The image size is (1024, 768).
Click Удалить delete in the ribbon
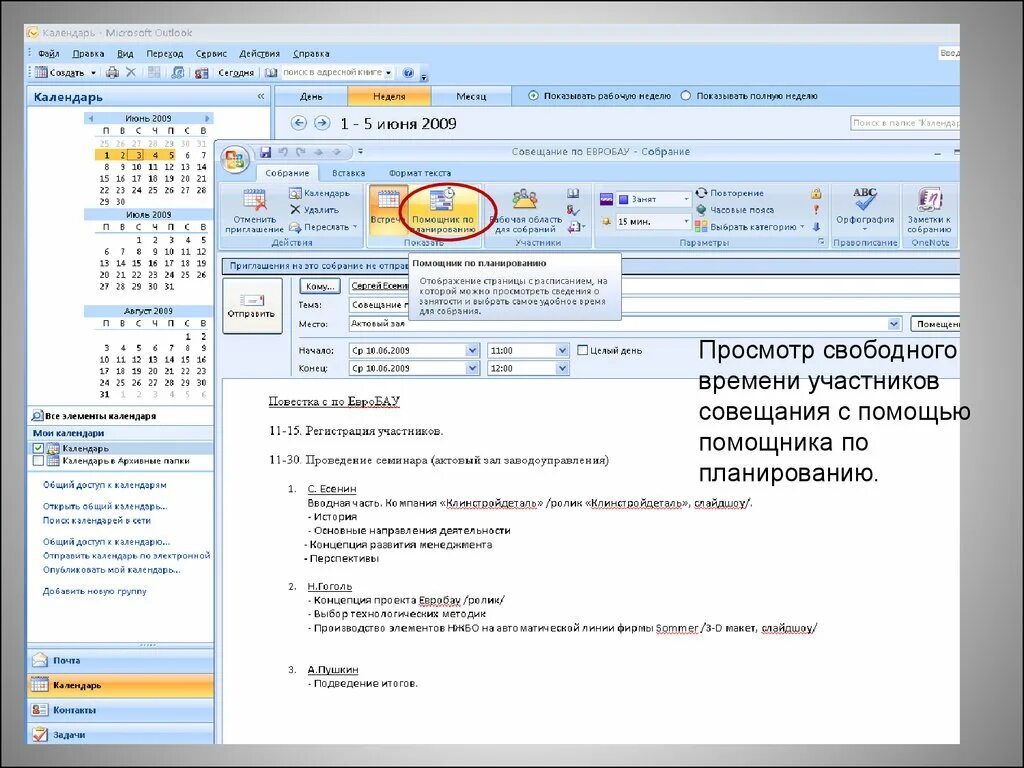(x=314, y=210)
